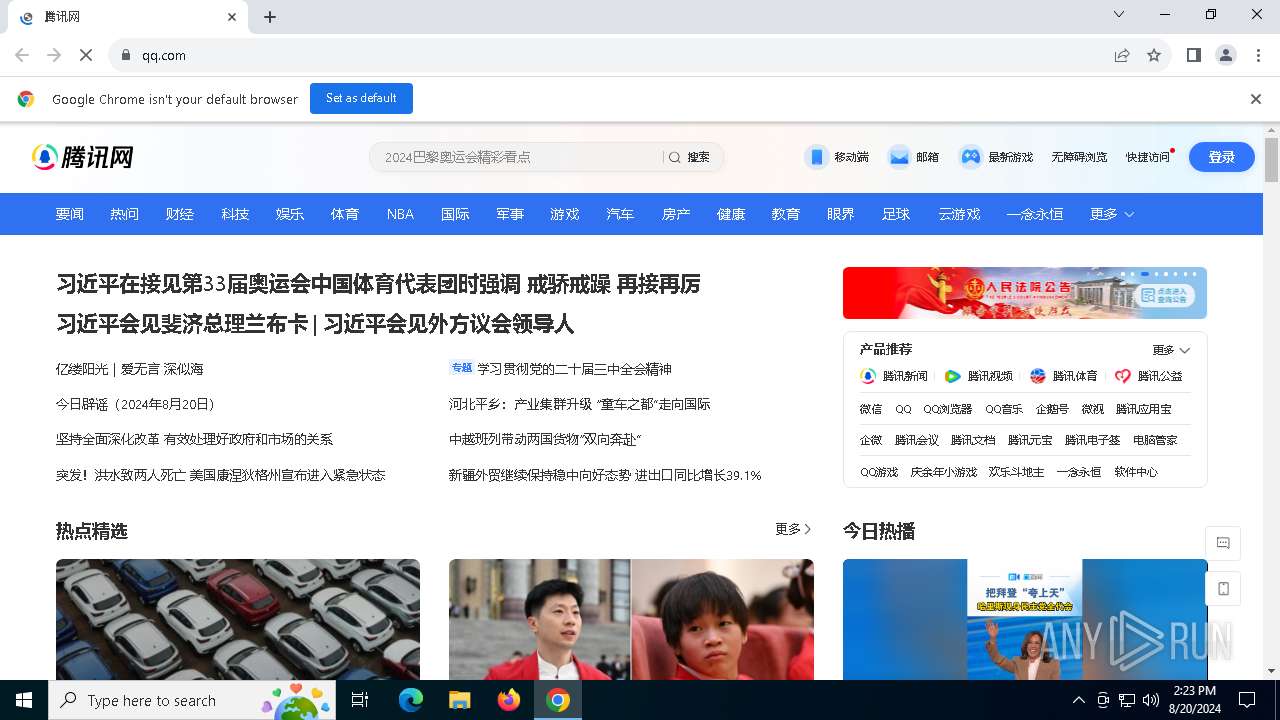Screen dimensions: 1280x720
Task: Click the mobile phone icon at right edge
Action: [1223, 589]
